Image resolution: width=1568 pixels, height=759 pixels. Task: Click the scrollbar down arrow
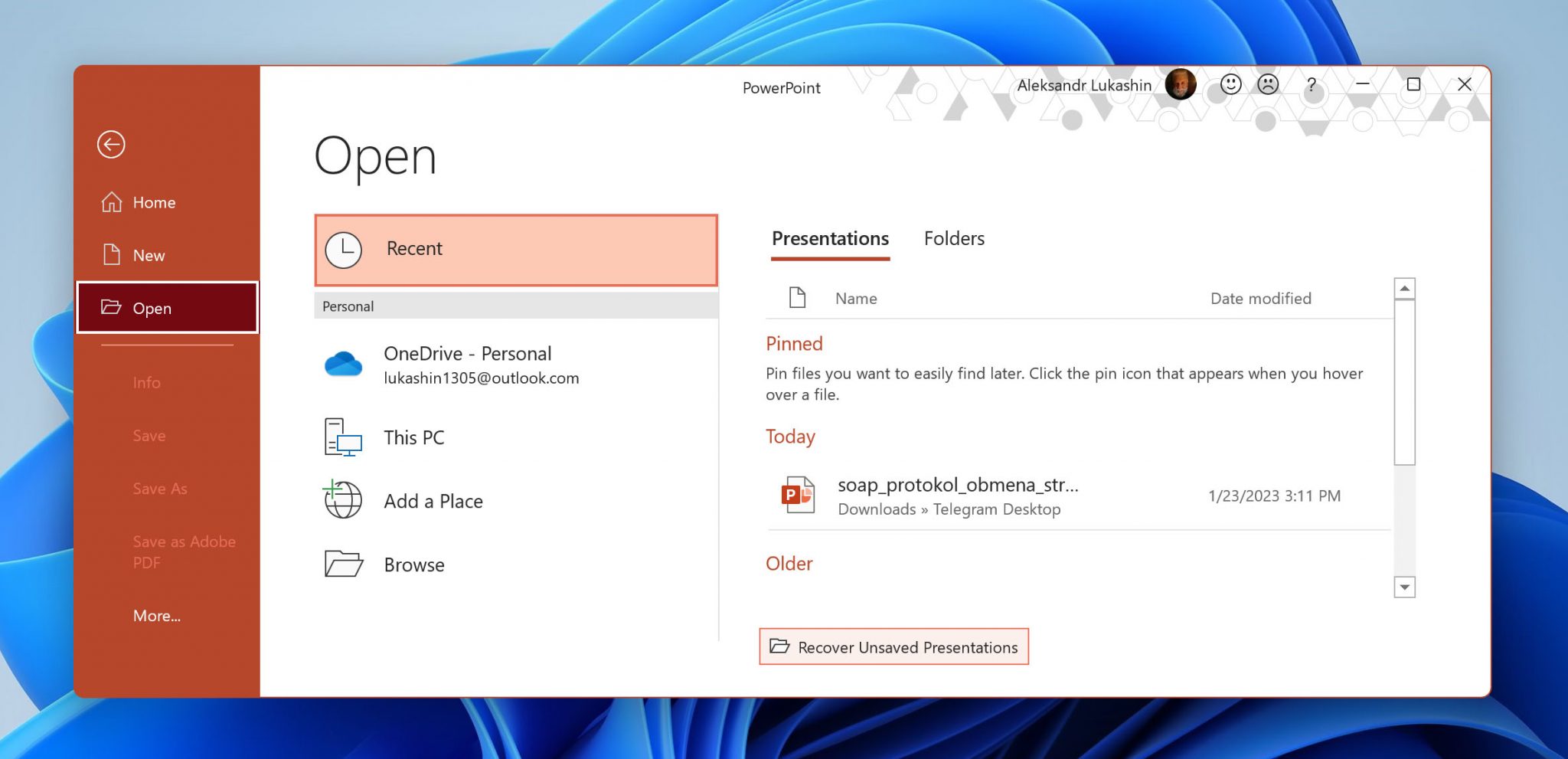pyautogui.click(x=1403, y=588)
